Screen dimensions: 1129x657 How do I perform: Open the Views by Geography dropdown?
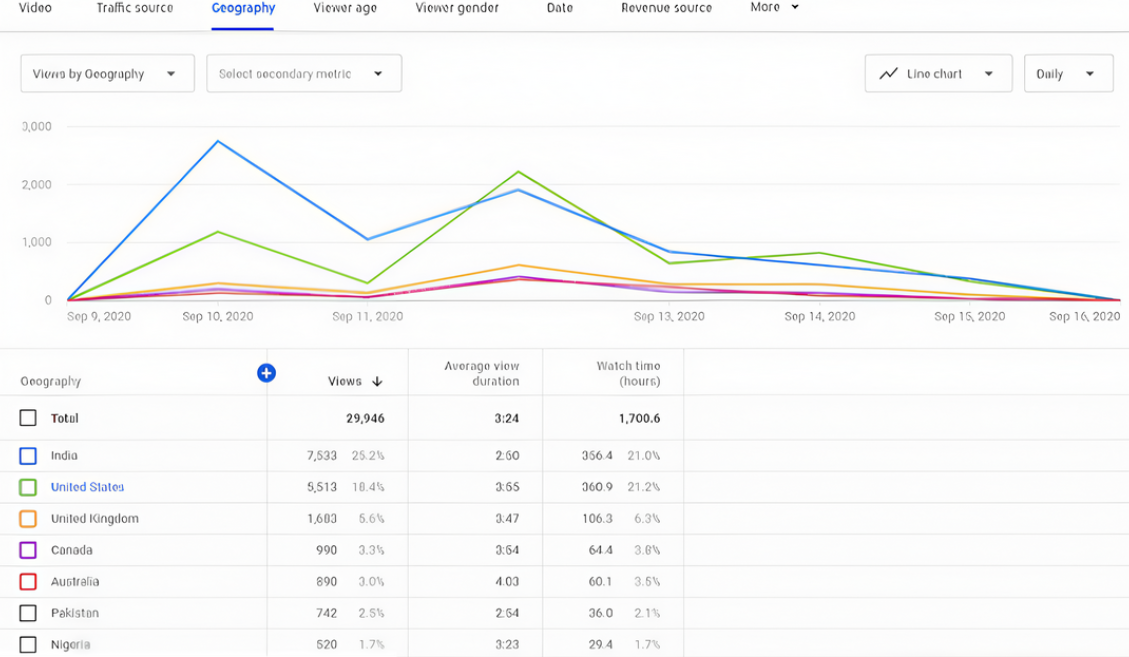pyautogui.click(x=107, y=74)
